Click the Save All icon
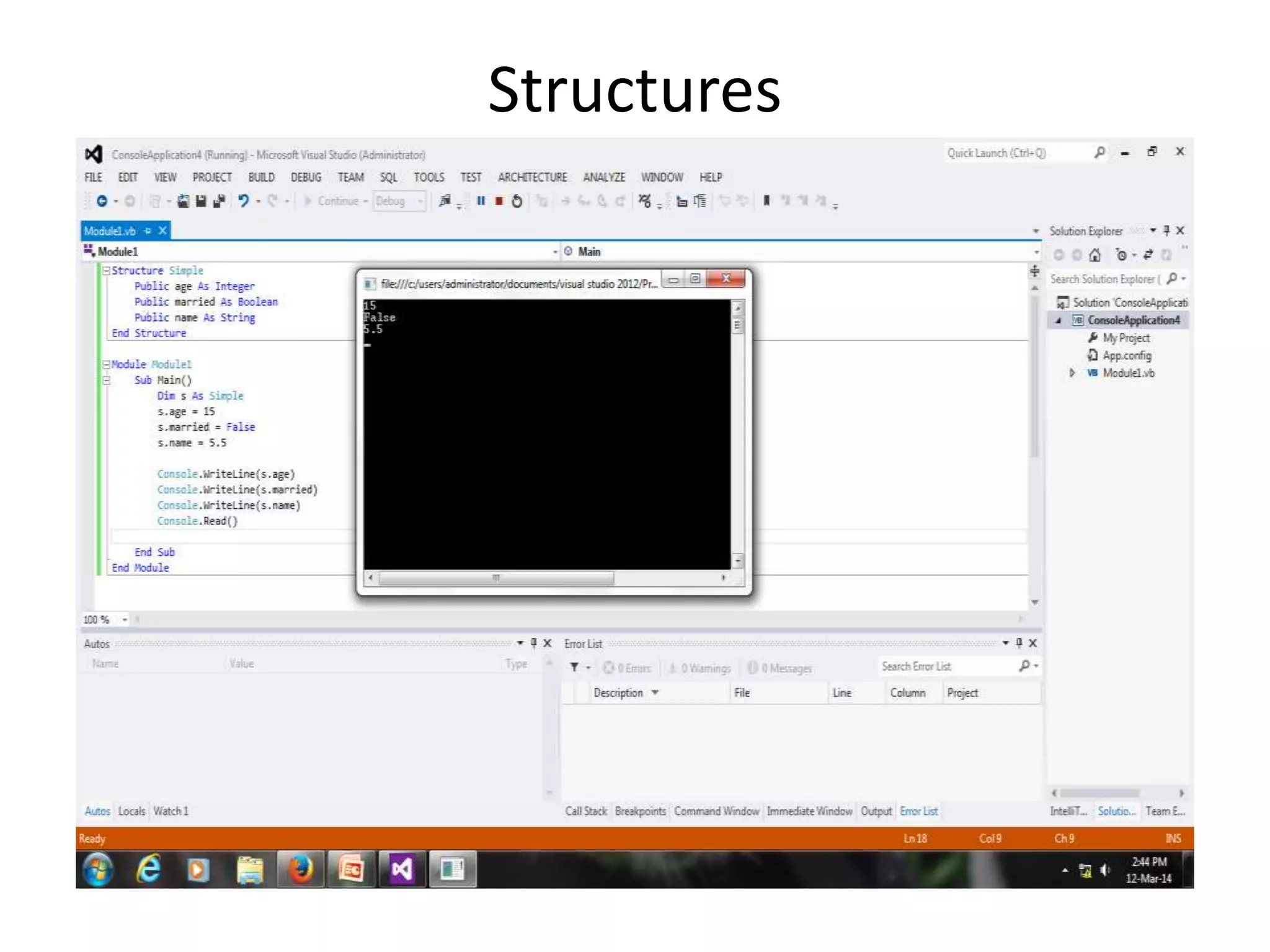The image size is (1270, 952). [219, 201]
